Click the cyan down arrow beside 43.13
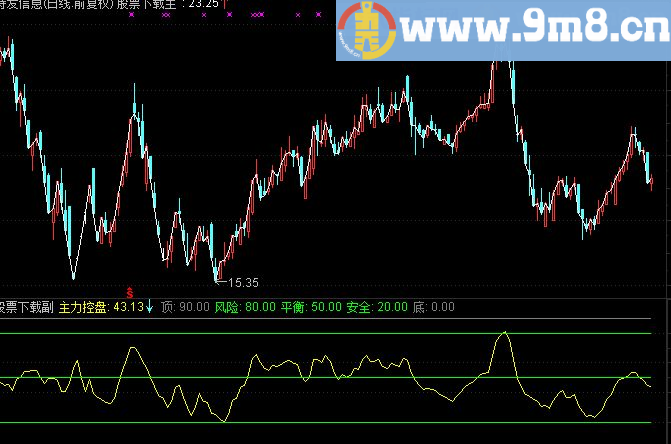This screenshot has width=671, height=444. coord(149,306)
